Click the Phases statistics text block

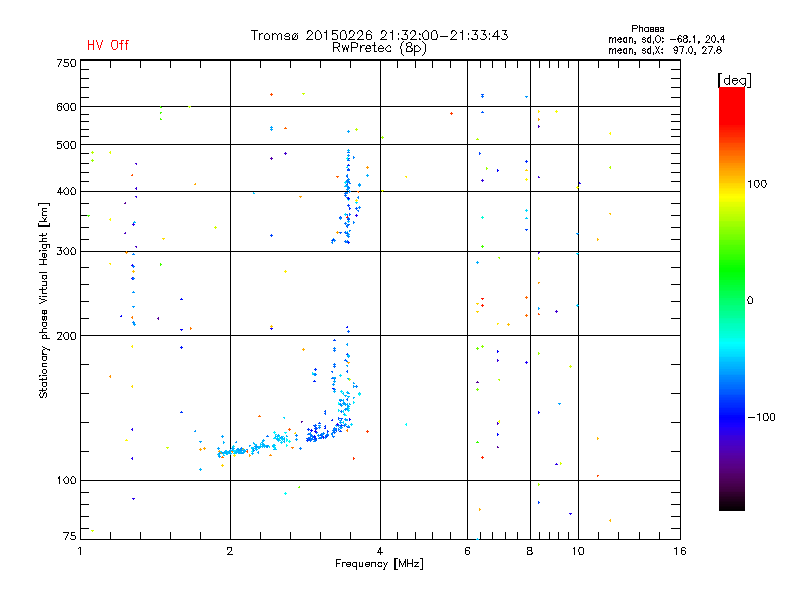666,40
